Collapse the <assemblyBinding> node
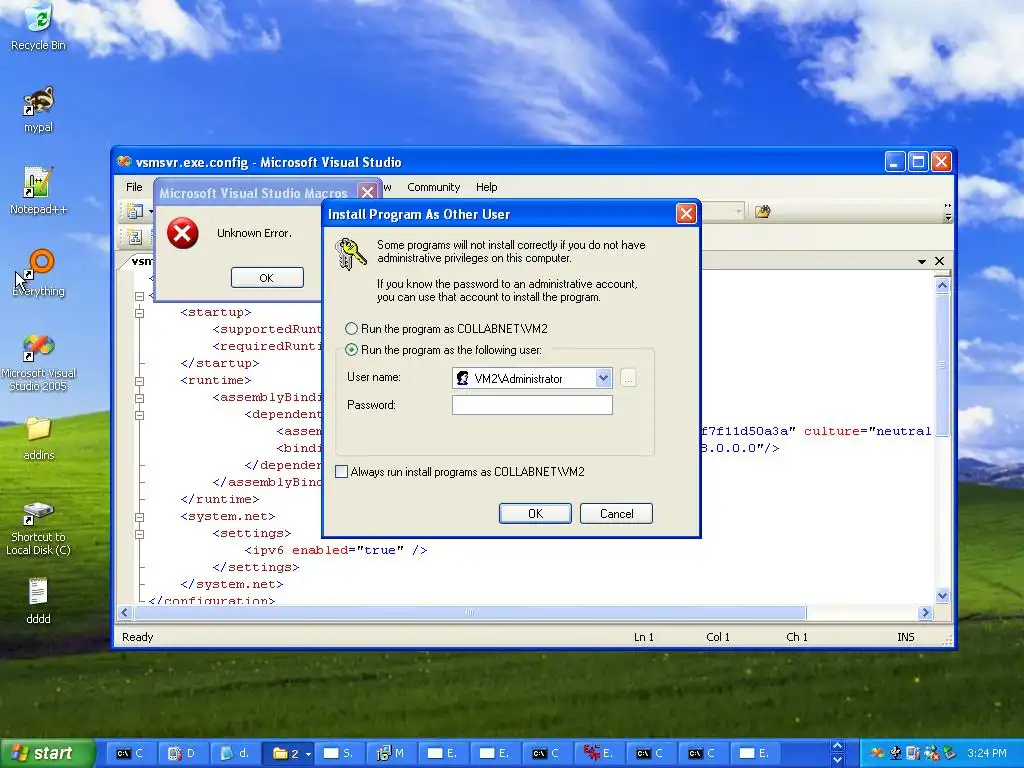 (x=139, y=398)
